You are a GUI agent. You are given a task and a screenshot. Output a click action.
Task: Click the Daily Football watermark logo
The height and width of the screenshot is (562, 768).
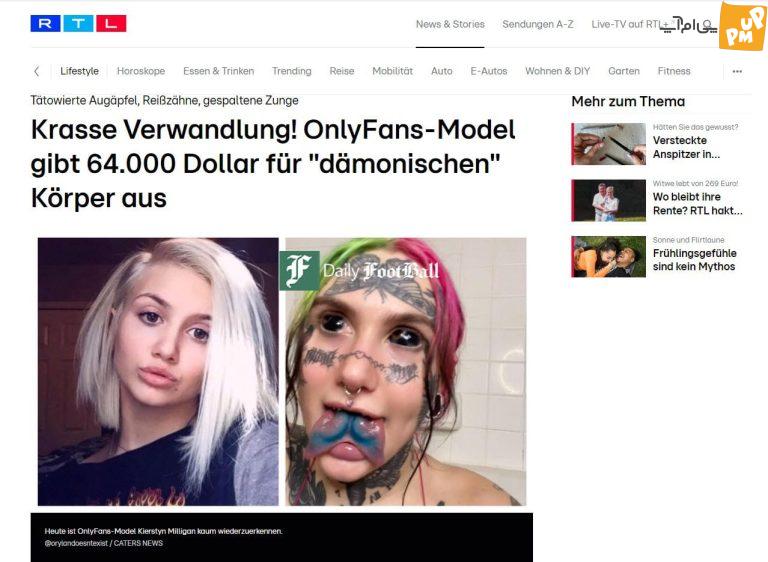click(359, 270)
